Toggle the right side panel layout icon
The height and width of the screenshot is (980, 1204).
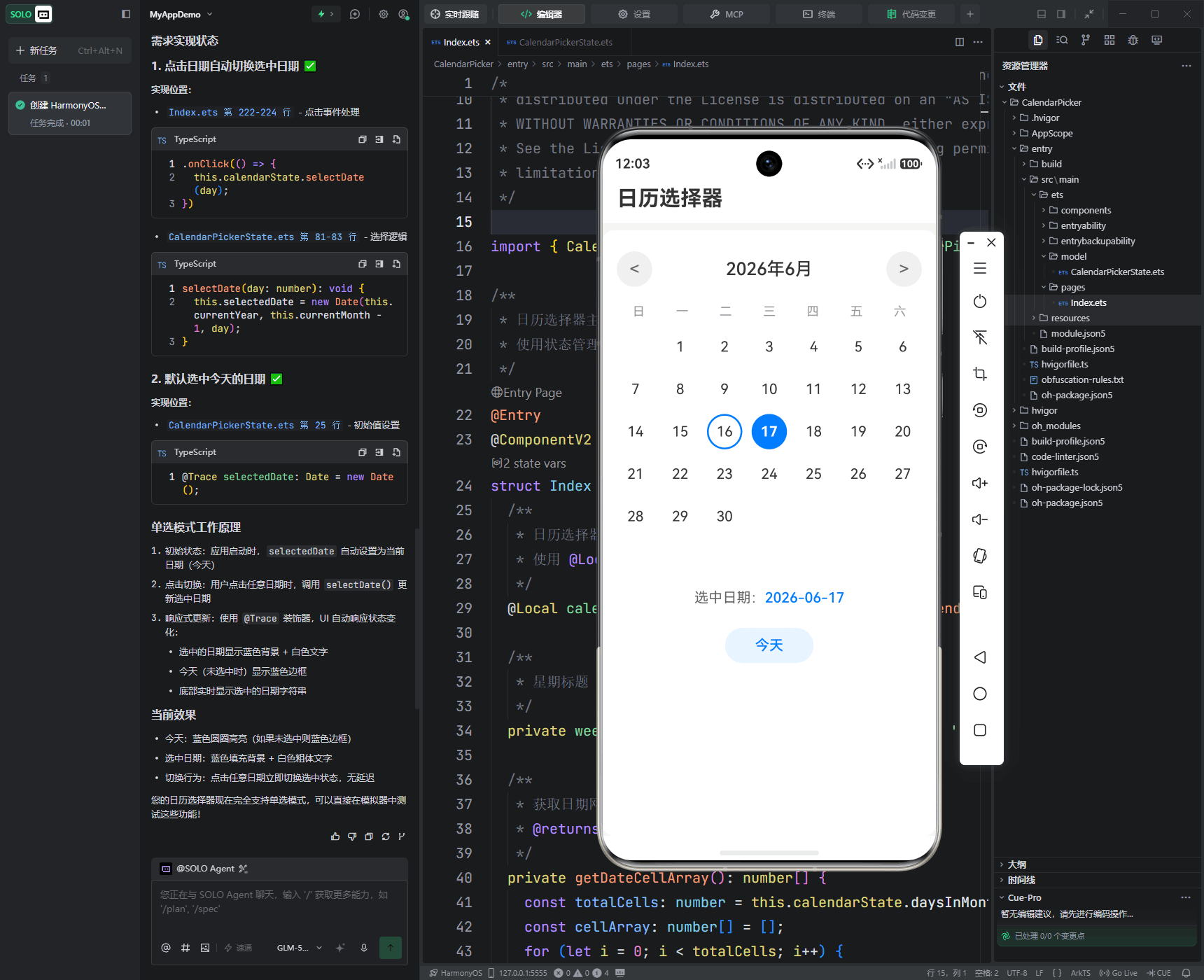[1061, 14]
